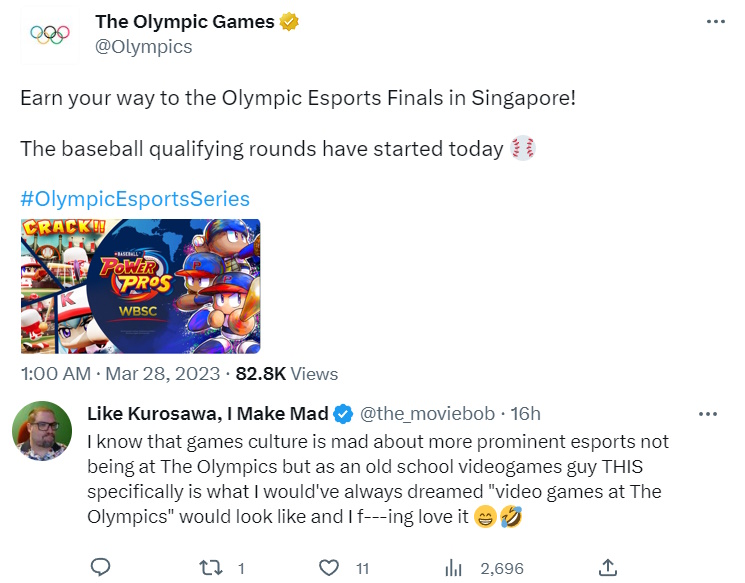This screenshot has height=583, width=745.
Task: Click the blue verified badge next to MovieBob's name
Action: click(x=342, y=414)
